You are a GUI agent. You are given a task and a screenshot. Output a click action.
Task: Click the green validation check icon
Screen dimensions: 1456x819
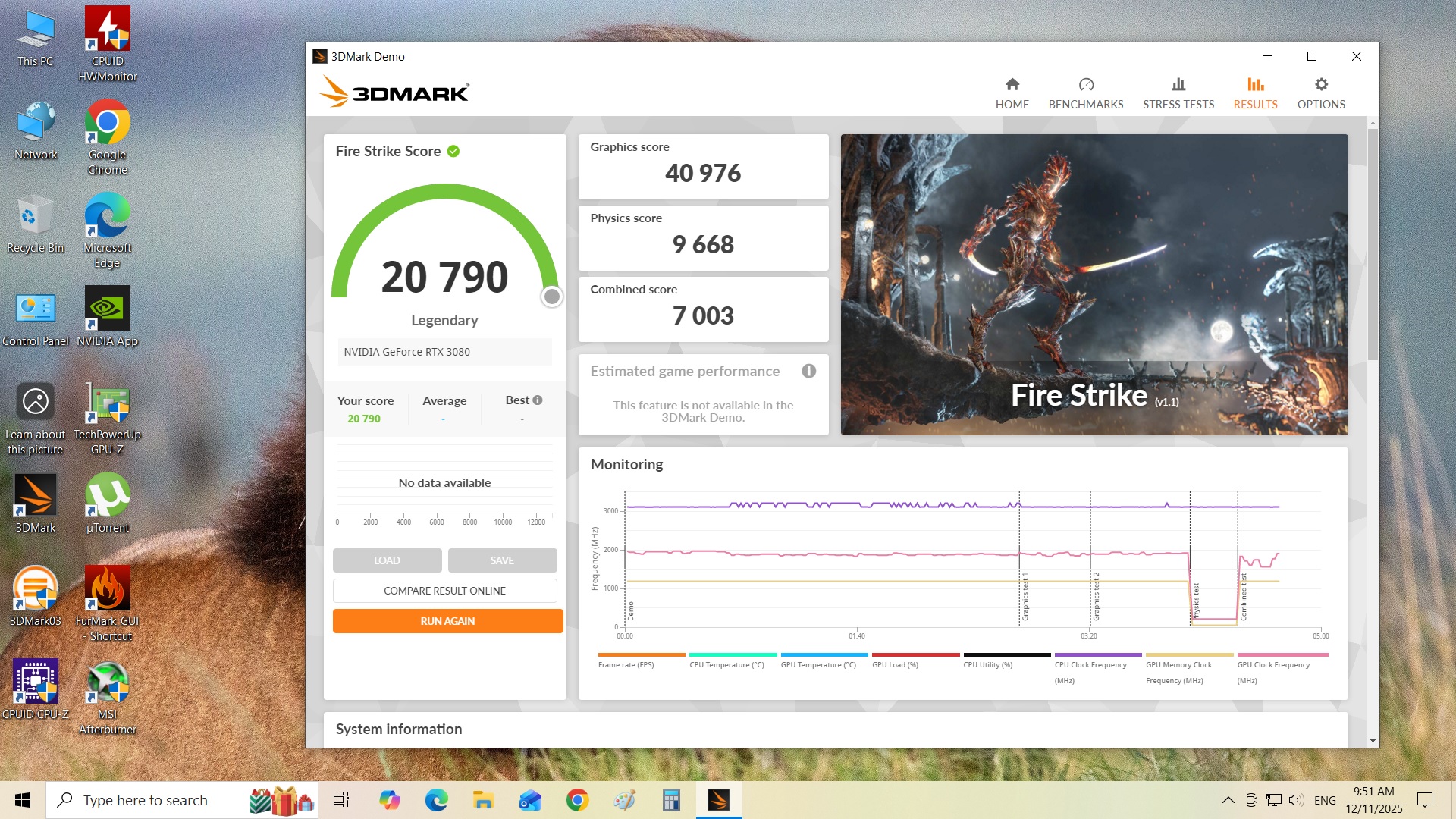453,151
